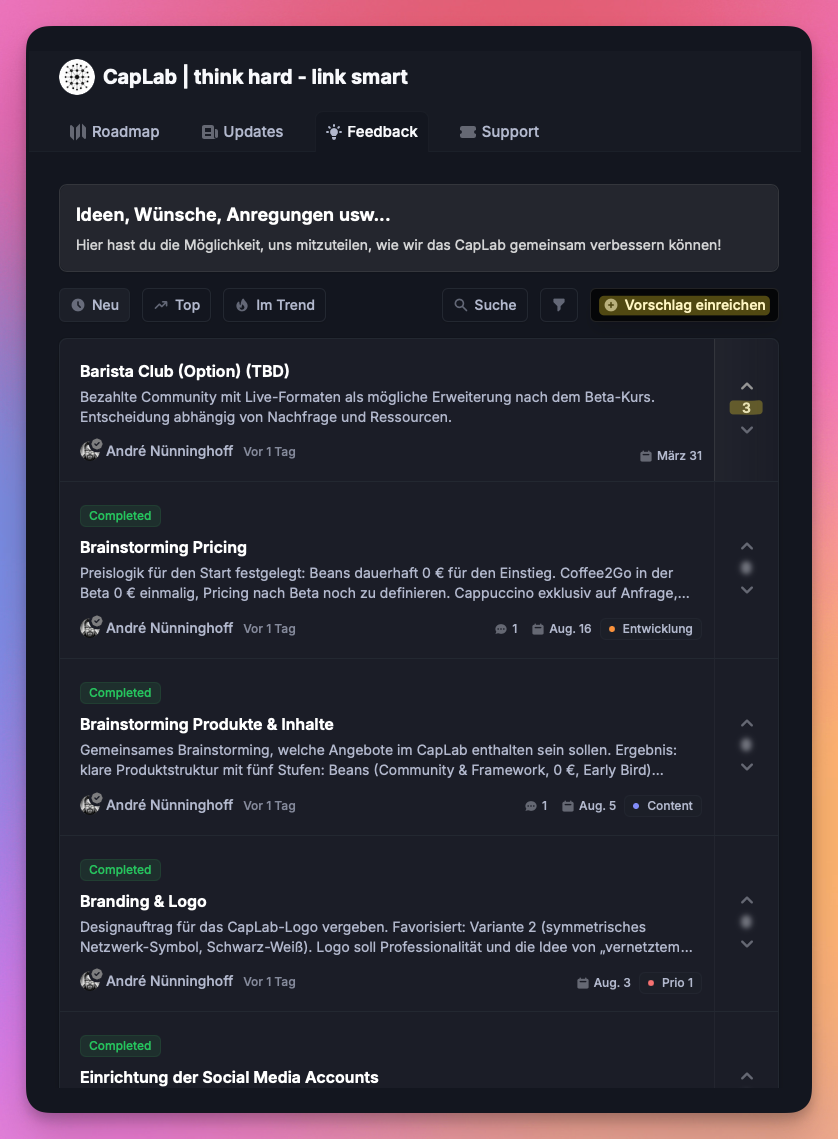Open the filter funnel icon

click(559, 305)
